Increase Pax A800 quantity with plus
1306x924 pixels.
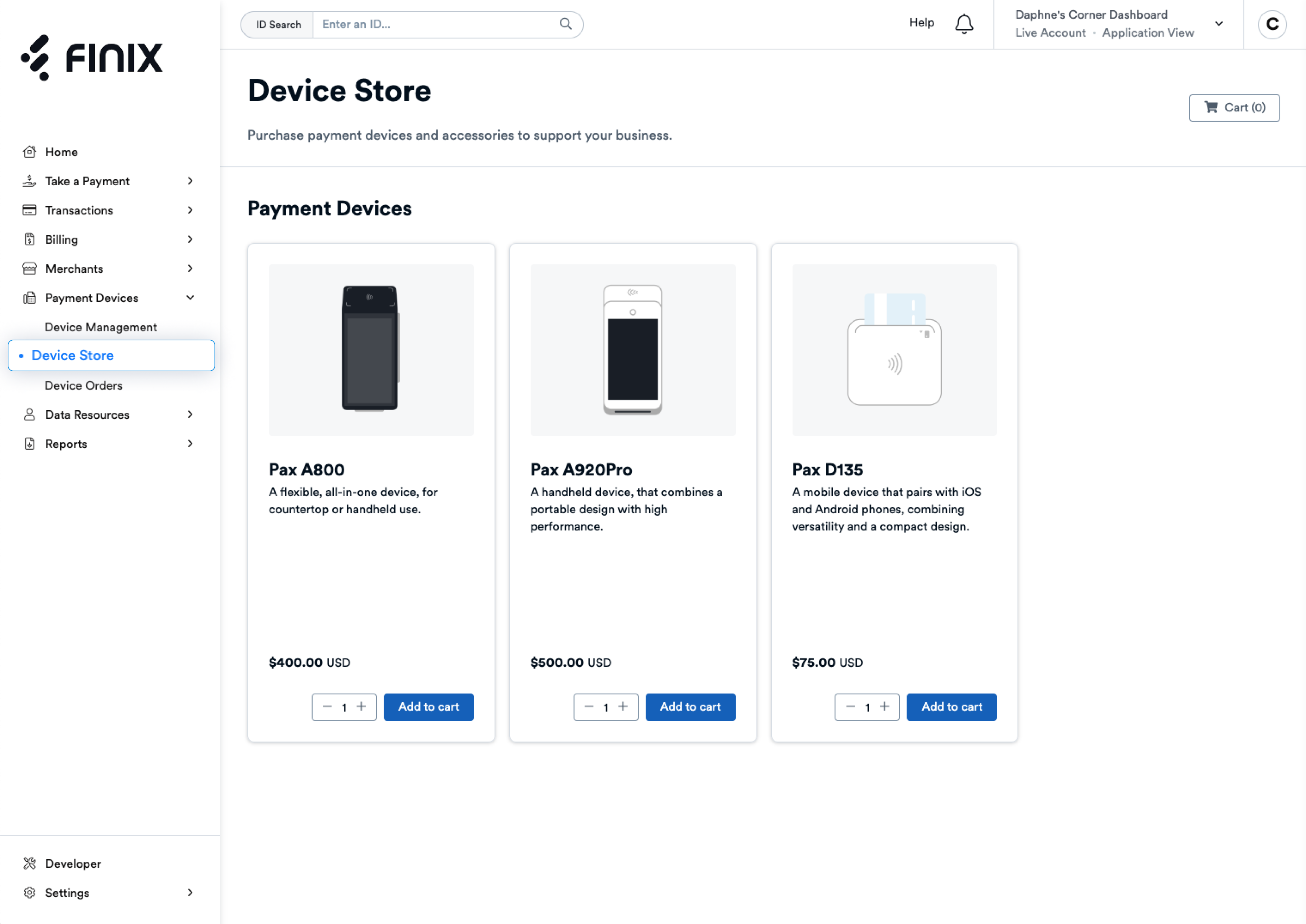(x=361, y=707)
